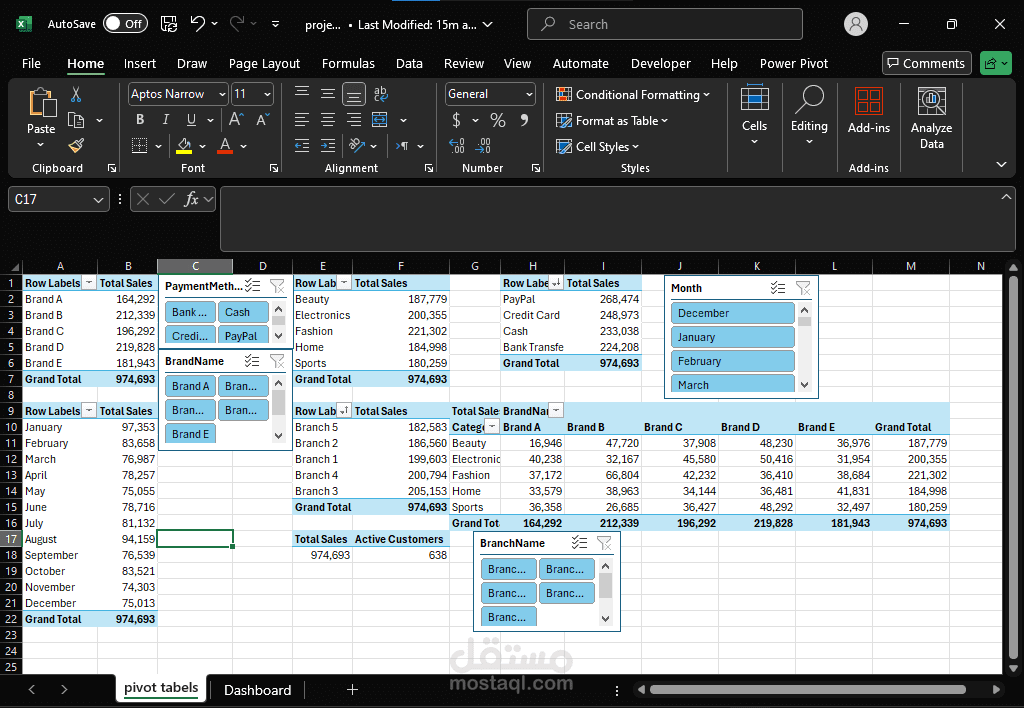1024x708 pixels.
Task: Click the Save icon in title bar
Action: click(x=169, y=24)
